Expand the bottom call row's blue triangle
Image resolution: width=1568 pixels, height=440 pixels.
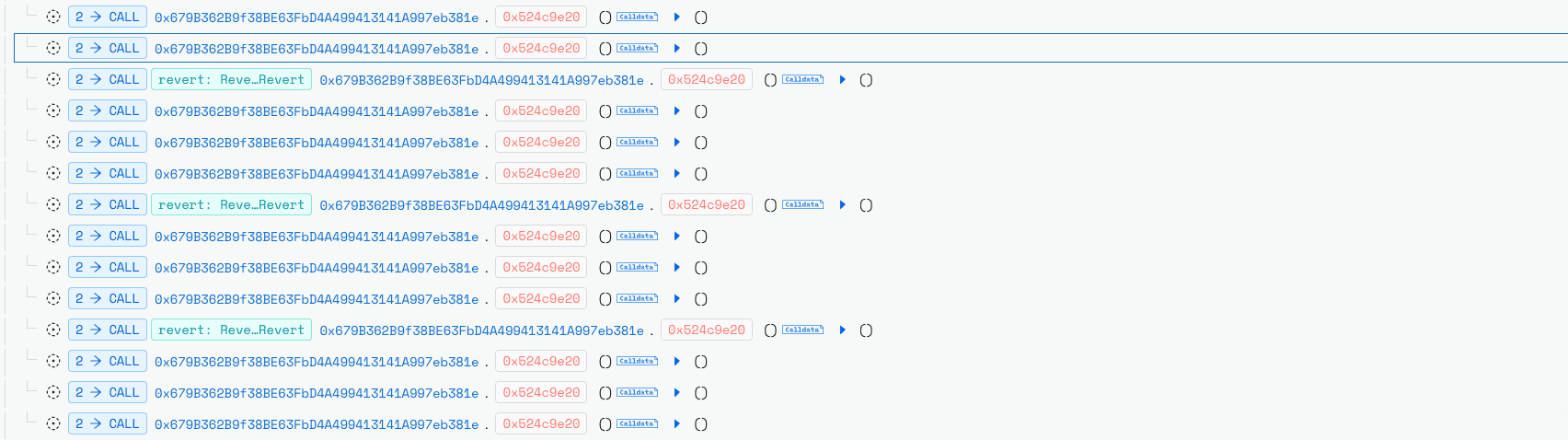click(x=677, y=423)
